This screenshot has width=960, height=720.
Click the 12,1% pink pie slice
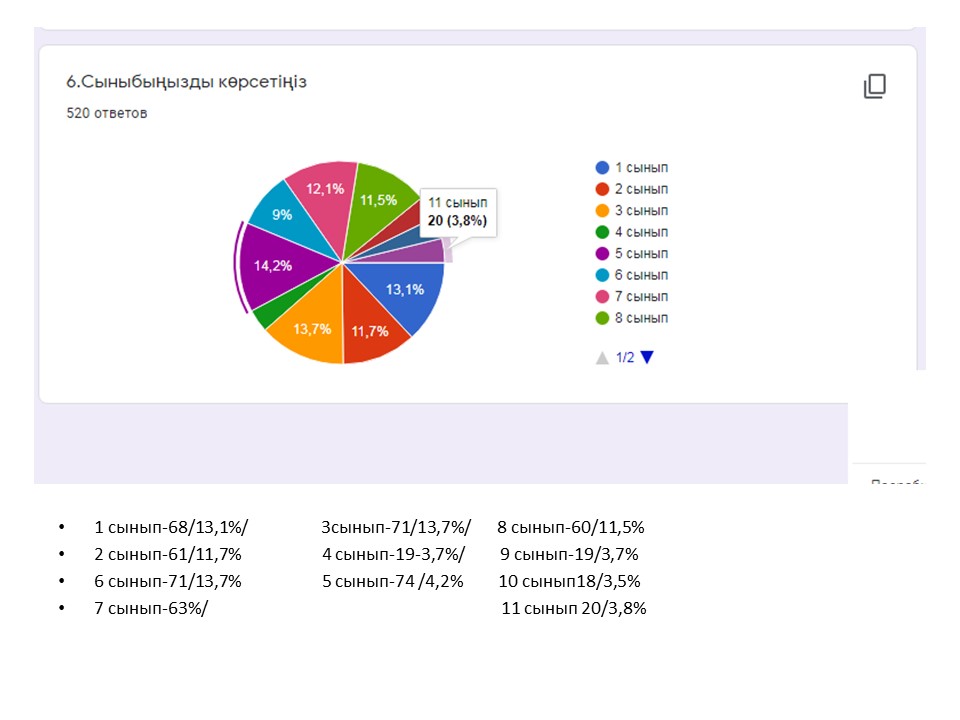(323, 188)
